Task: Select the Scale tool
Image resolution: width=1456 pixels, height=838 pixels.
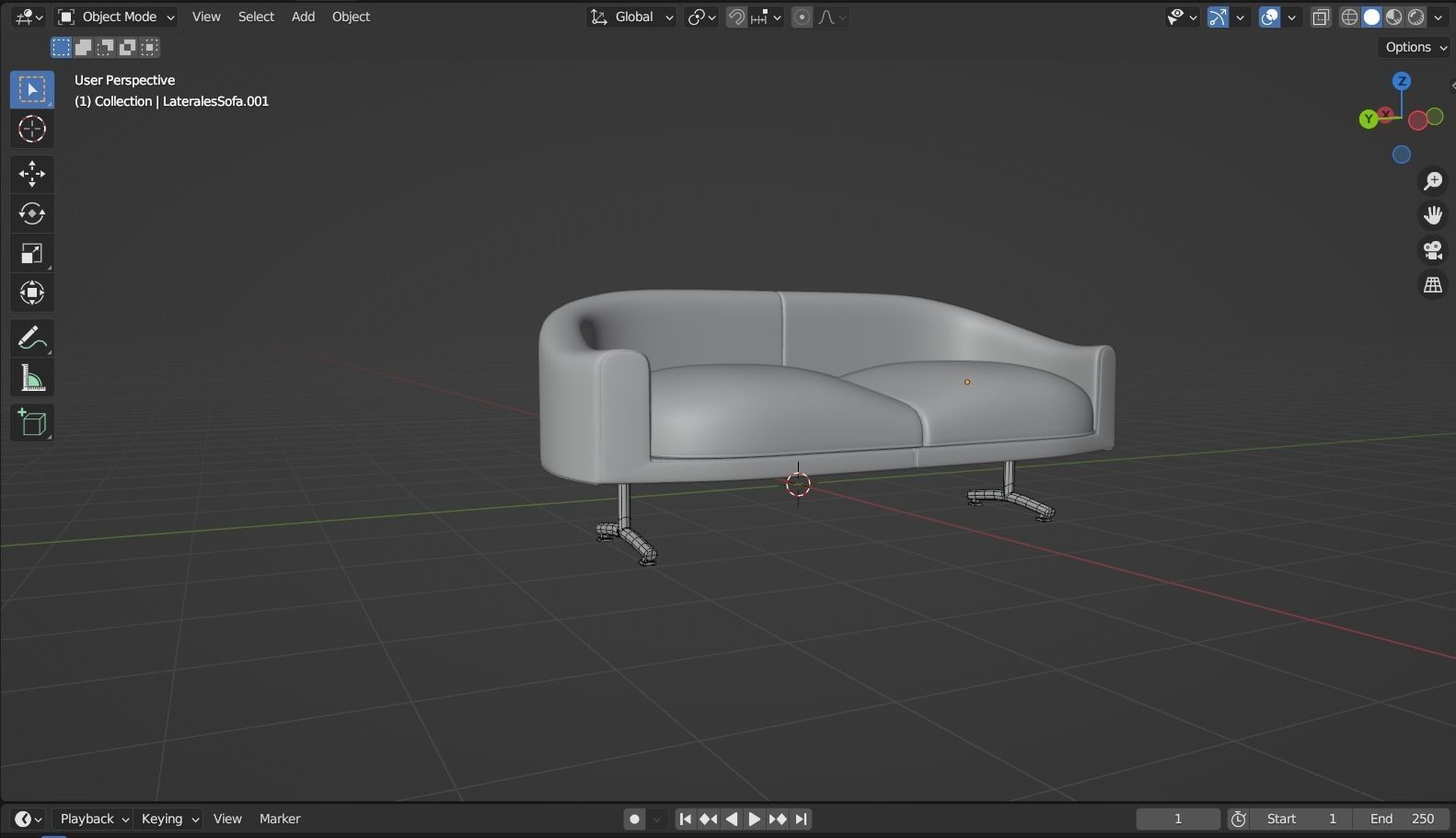Action: (x=32, y=254)
